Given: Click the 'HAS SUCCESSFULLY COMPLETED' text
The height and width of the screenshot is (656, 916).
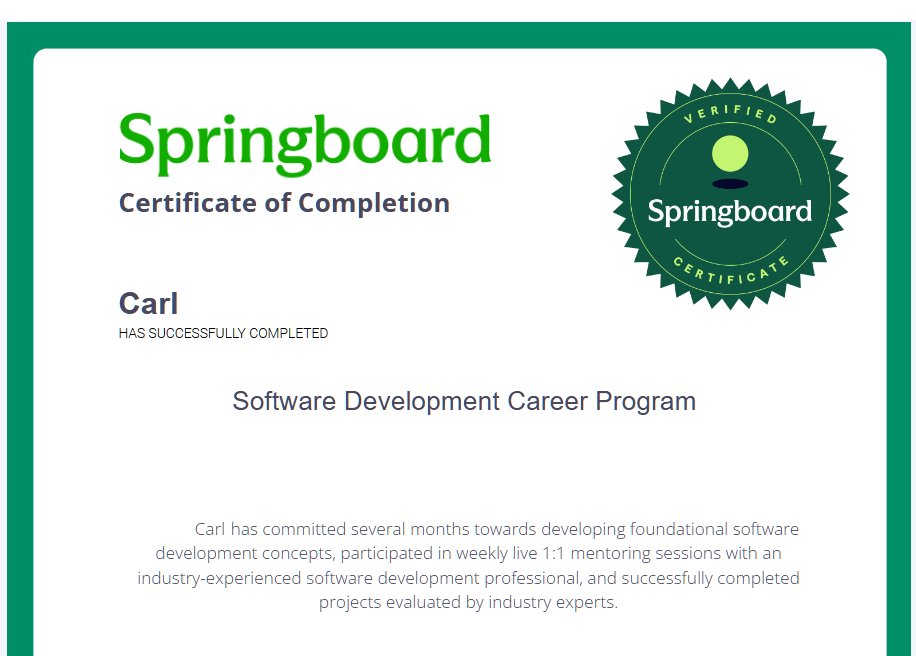Looking at the screenshot, I should pyautogui.click(x=223, y=333).
